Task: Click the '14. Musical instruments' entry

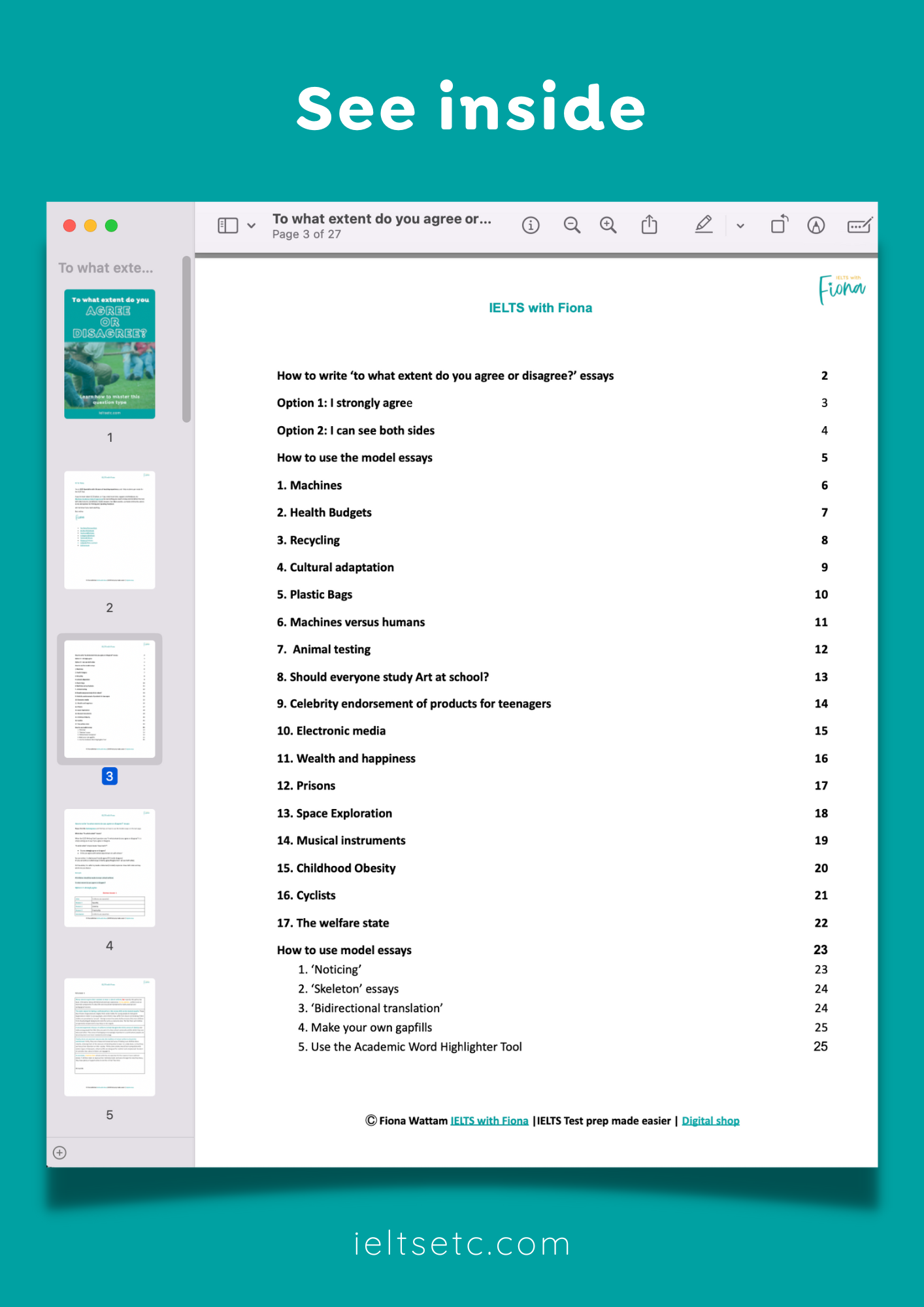Action: click(x=341, y=841)
